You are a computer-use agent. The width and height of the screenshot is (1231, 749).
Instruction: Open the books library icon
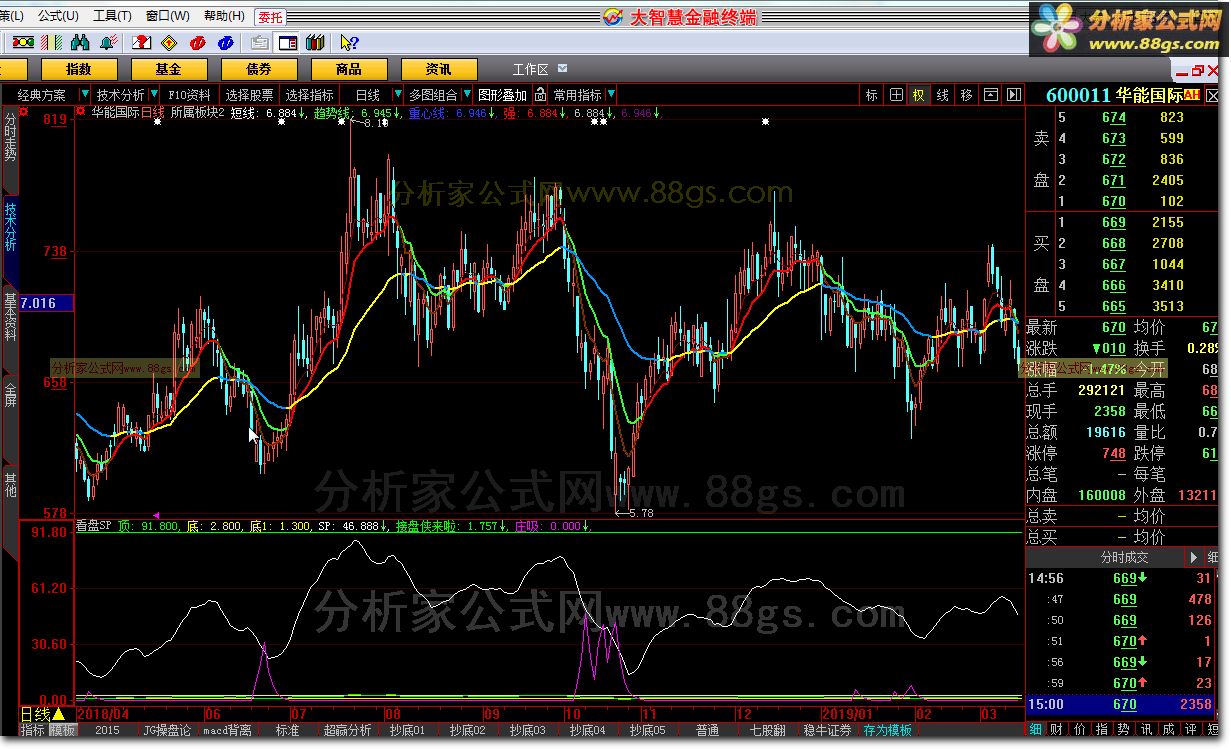(x=315, y=42)
